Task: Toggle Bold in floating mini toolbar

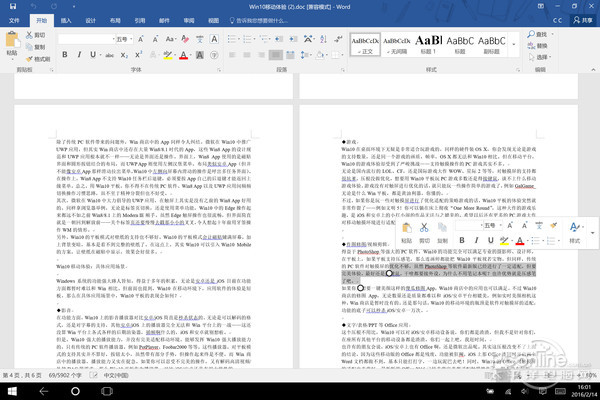Action: tap(462, 240)
